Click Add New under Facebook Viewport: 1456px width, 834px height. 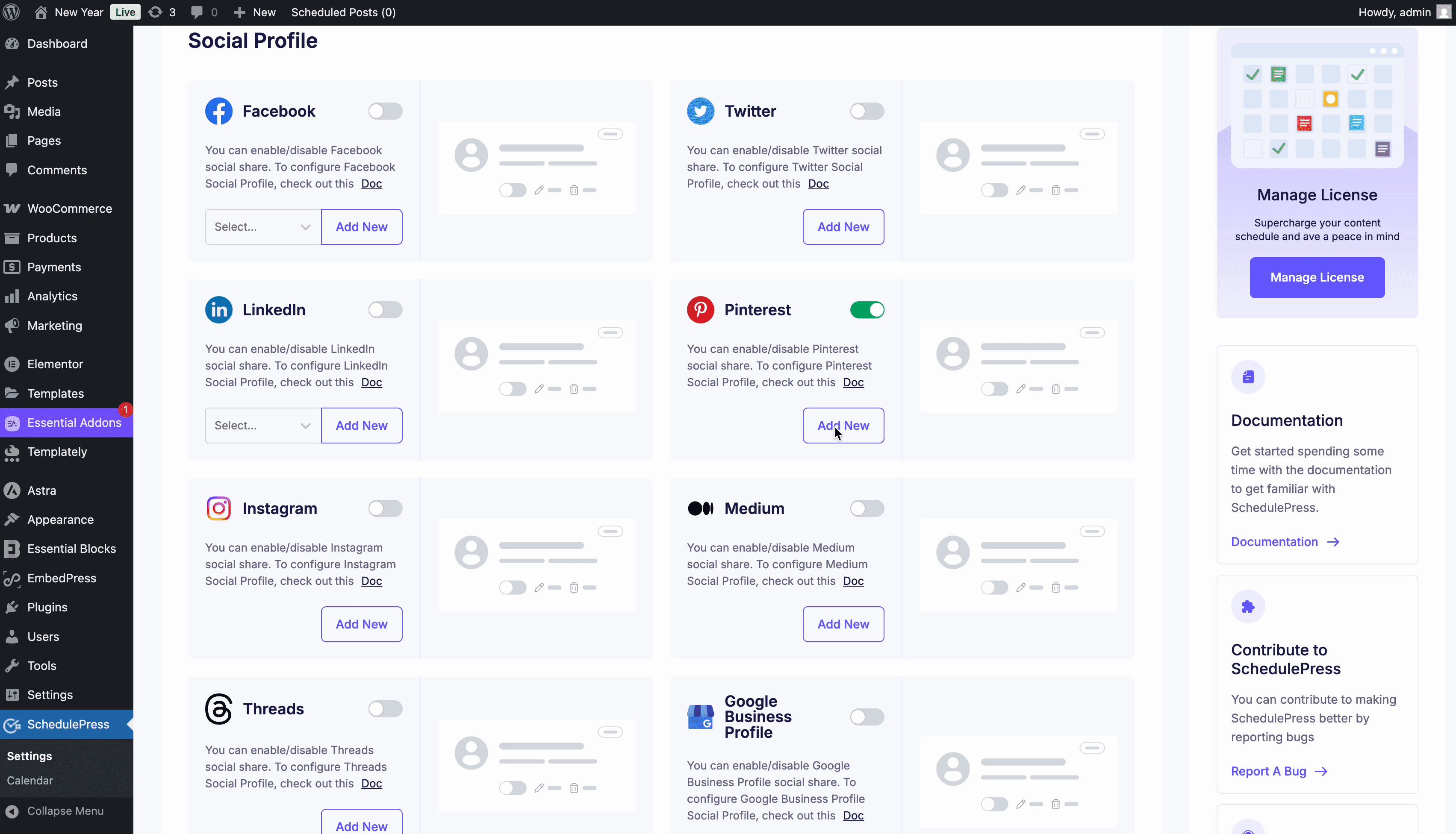coord(362,227)
